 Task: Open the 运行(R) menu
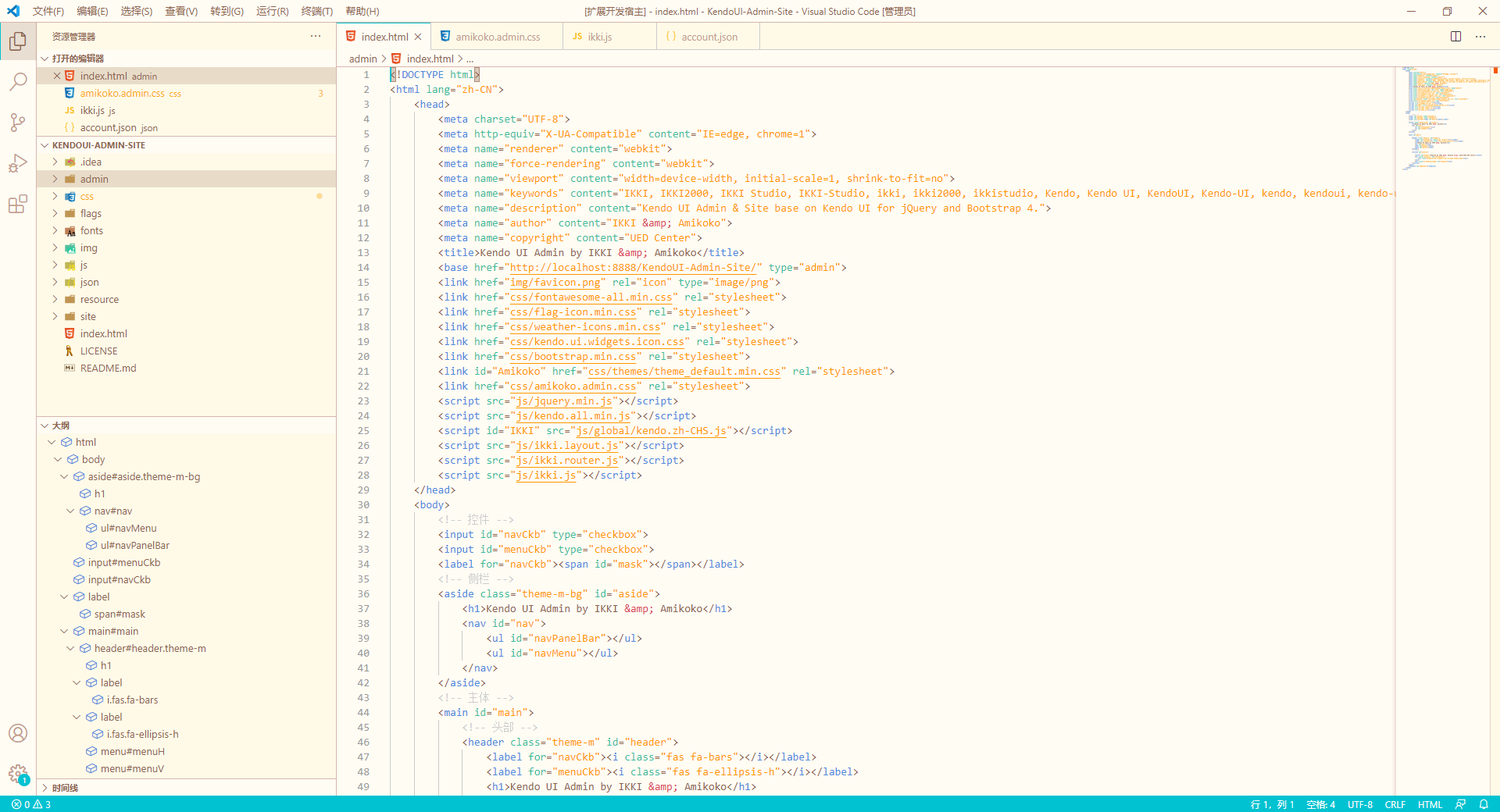(273, 11)
